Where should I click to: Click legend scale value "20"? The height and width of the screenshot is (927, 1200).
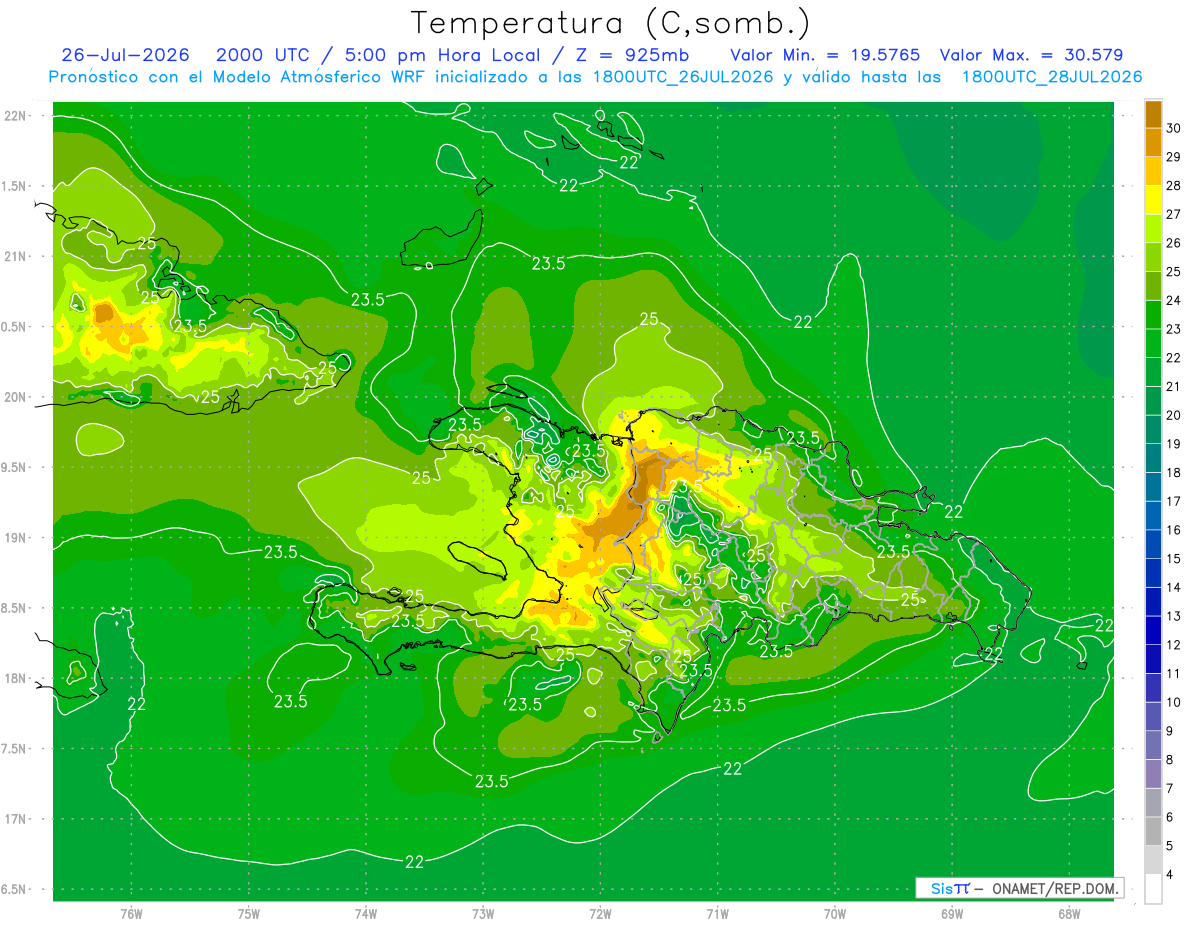[1174, 415]
